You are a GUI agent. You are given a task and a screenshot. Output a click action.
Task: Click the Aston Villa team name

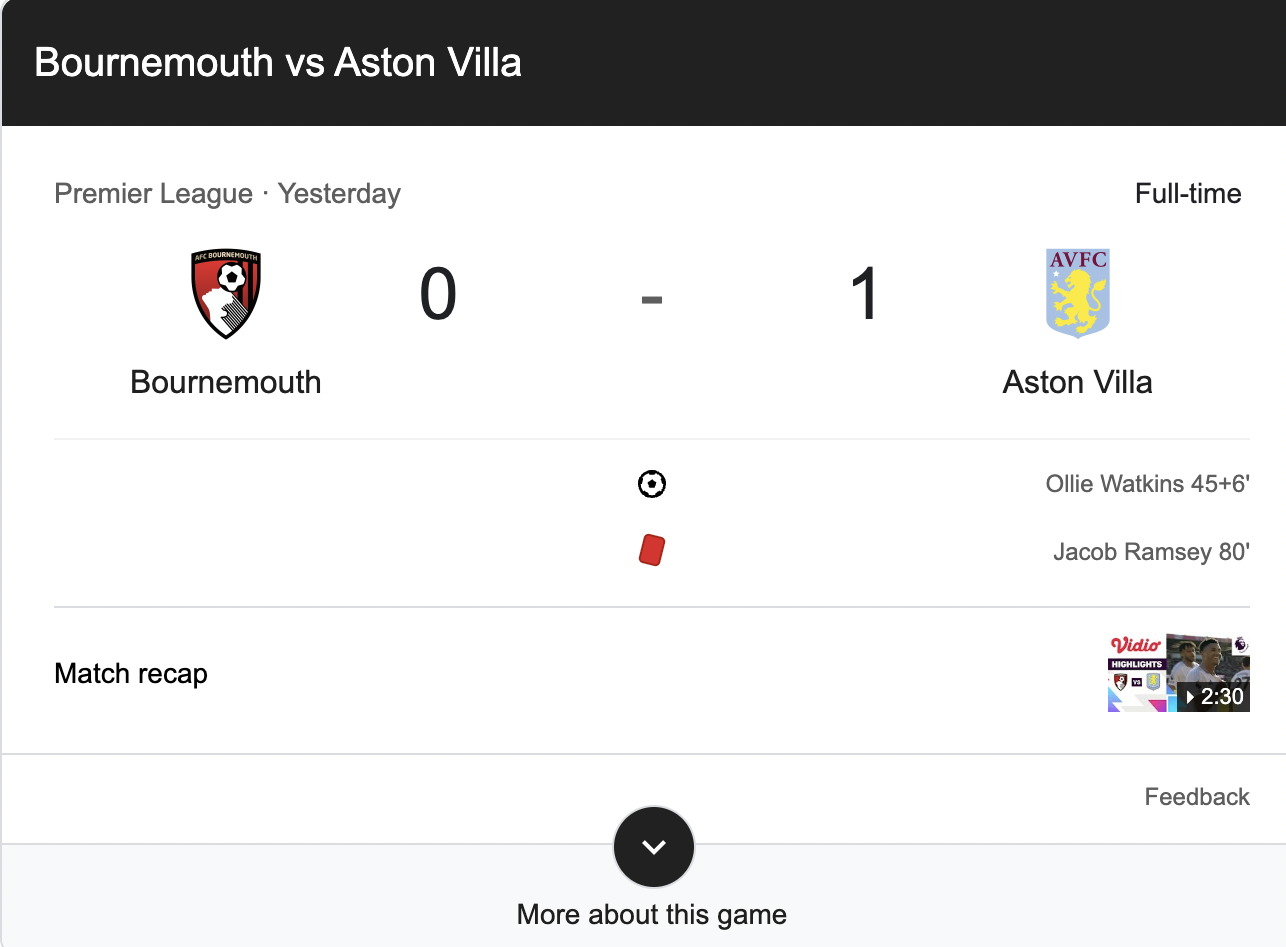1077,382
